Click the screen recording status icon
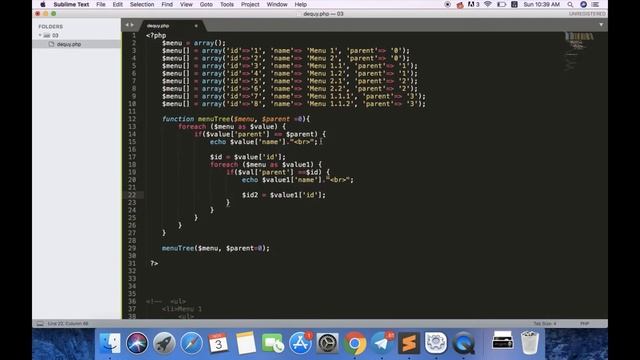The height and width of the screenshot is (360, 640). [x=447, y=4]
